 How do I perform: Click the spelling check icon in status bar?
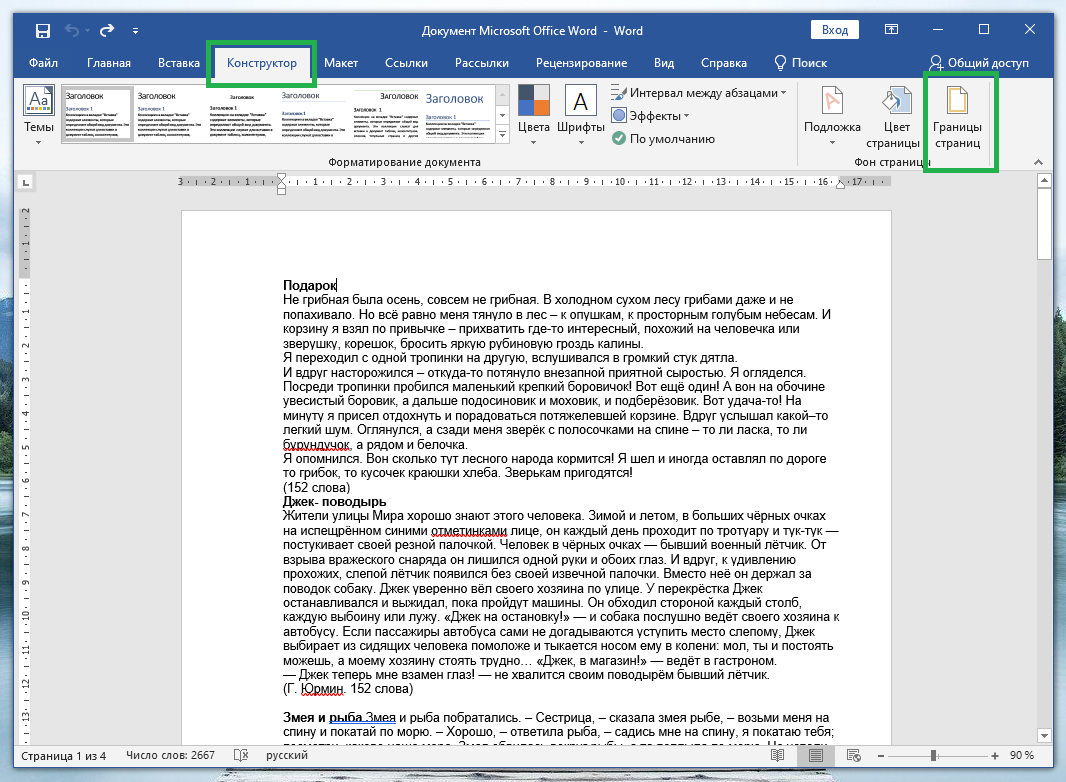pyautogui.click(x=241, y=755)
